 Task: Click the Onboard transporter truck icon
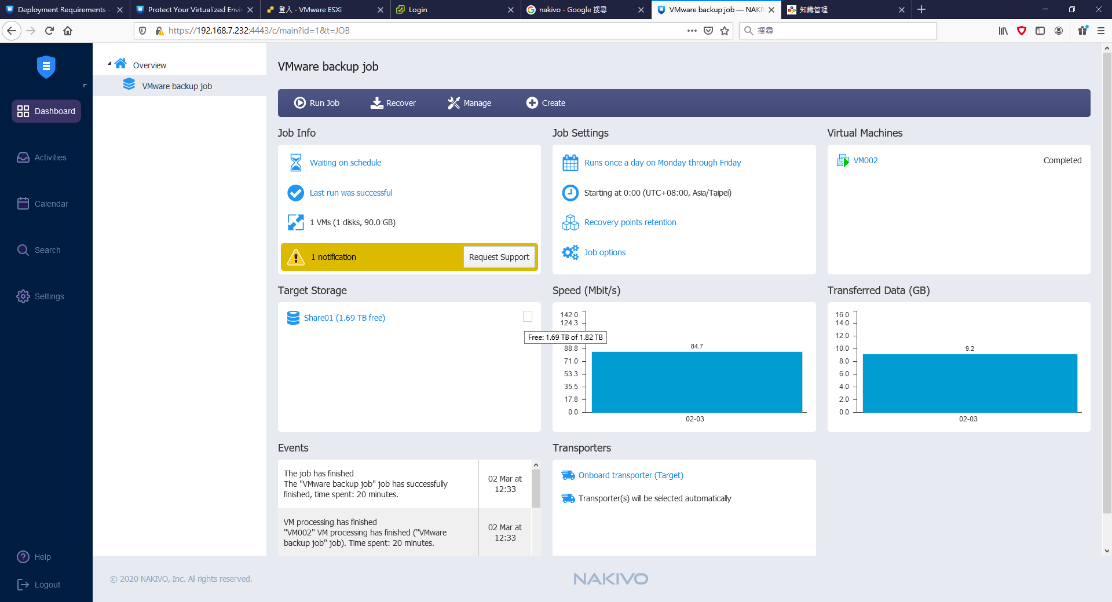tap(568, 475)
